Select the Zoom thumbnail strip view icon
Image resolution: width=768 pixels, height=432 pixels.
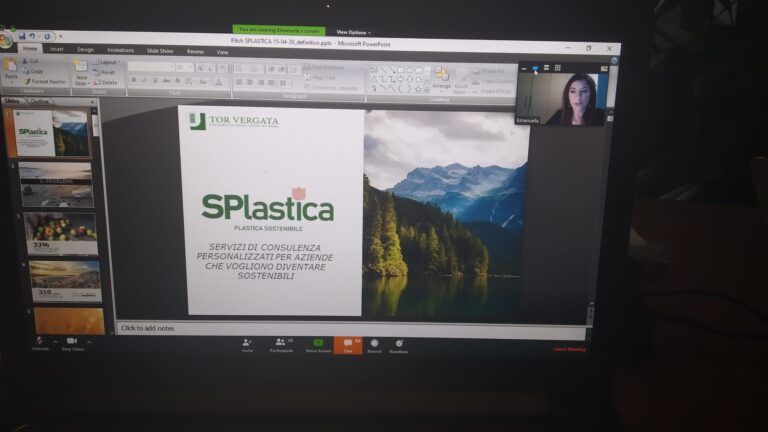[546, 68]
